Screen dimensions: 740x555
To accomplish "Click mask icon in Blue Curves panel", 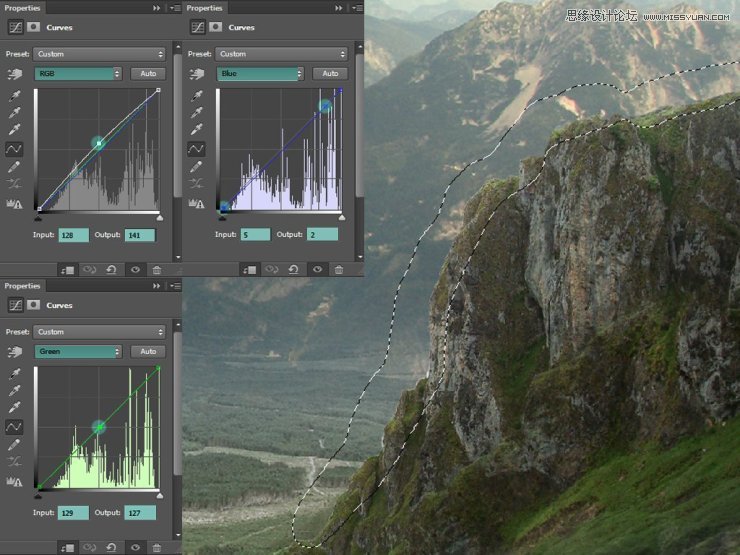I will (216, 27).
